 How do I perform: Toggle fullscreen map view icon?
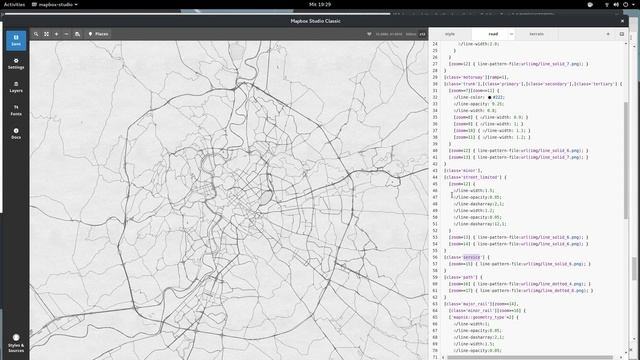[46, 34]
